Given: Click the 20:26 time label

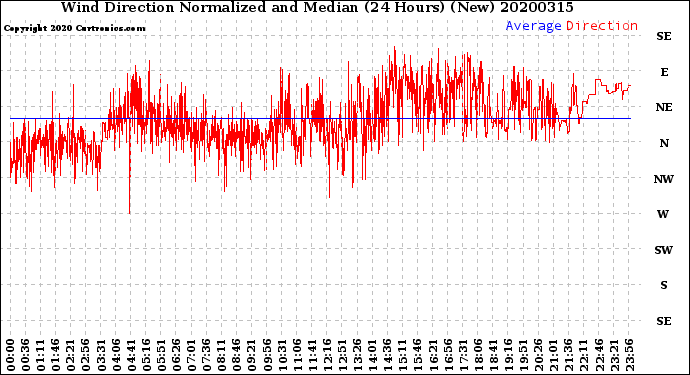Looking at the screenshot, I should 538,355.
